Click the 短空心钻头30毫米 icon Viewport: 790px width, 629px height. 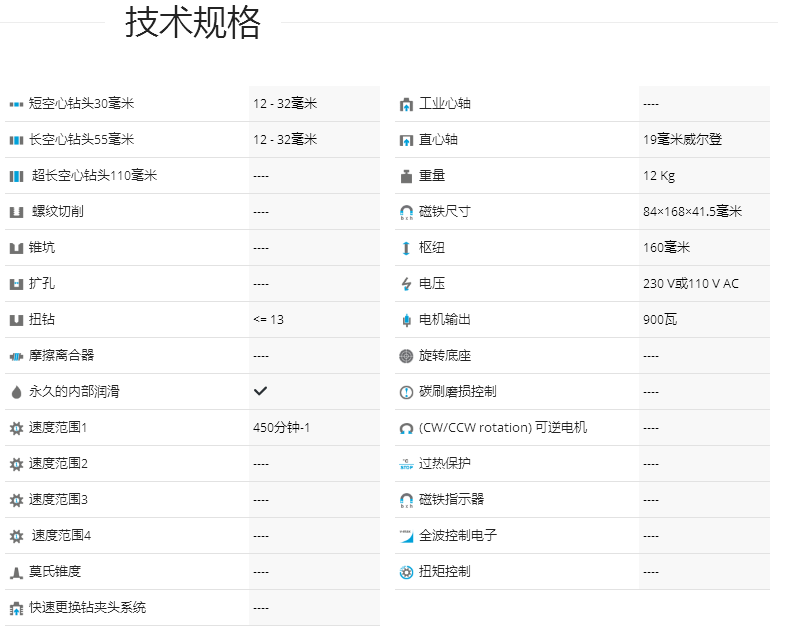point(16,104)
